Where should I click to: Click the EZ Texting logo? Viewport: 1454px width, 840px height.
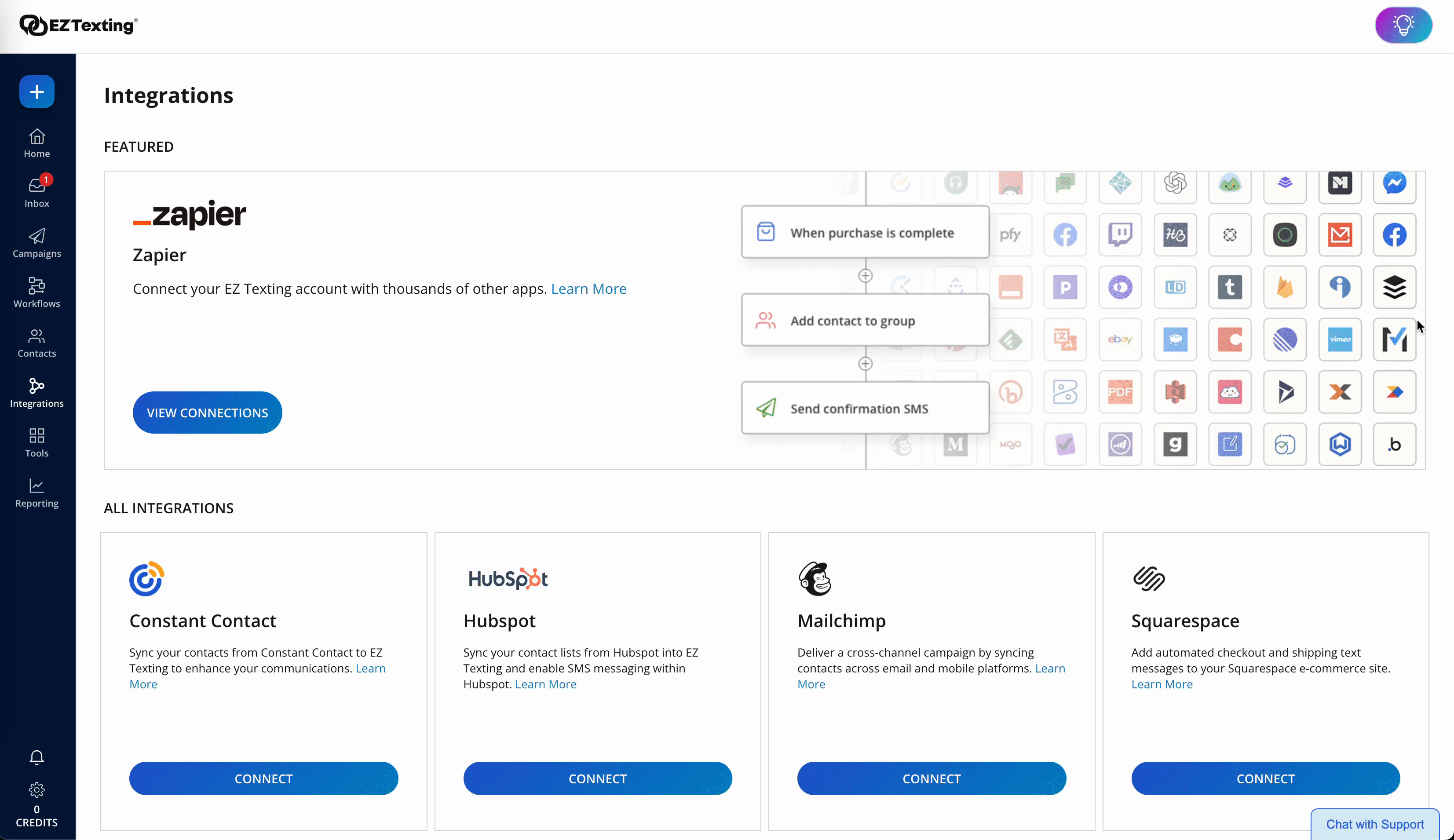coord(78,26)
